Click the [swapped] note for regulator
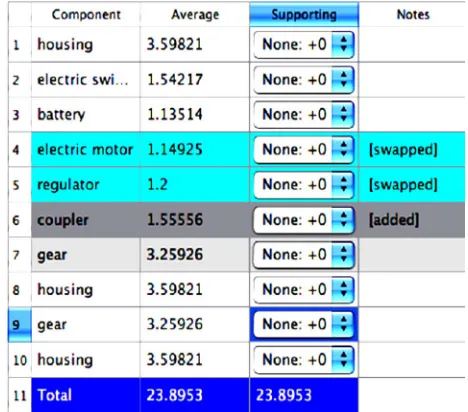Screen dimensions: 468x412 (x=412, y=184)
